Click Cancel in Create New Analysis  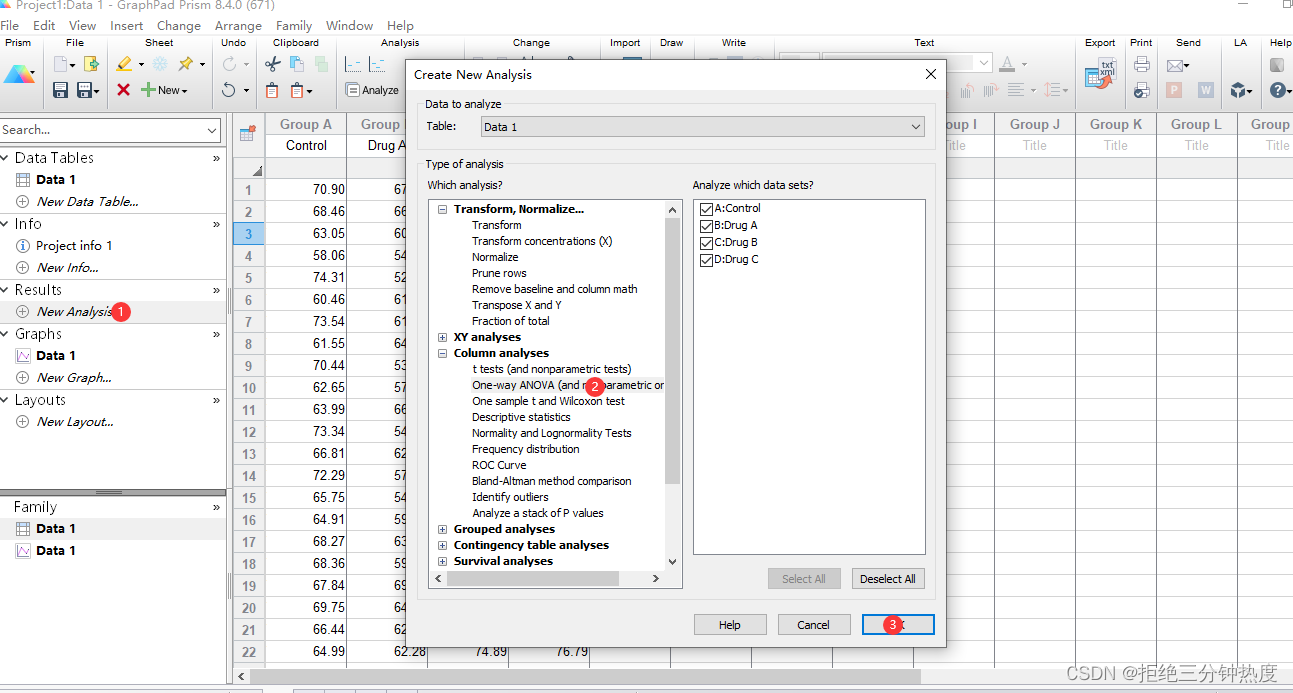[x=814, y=625]
